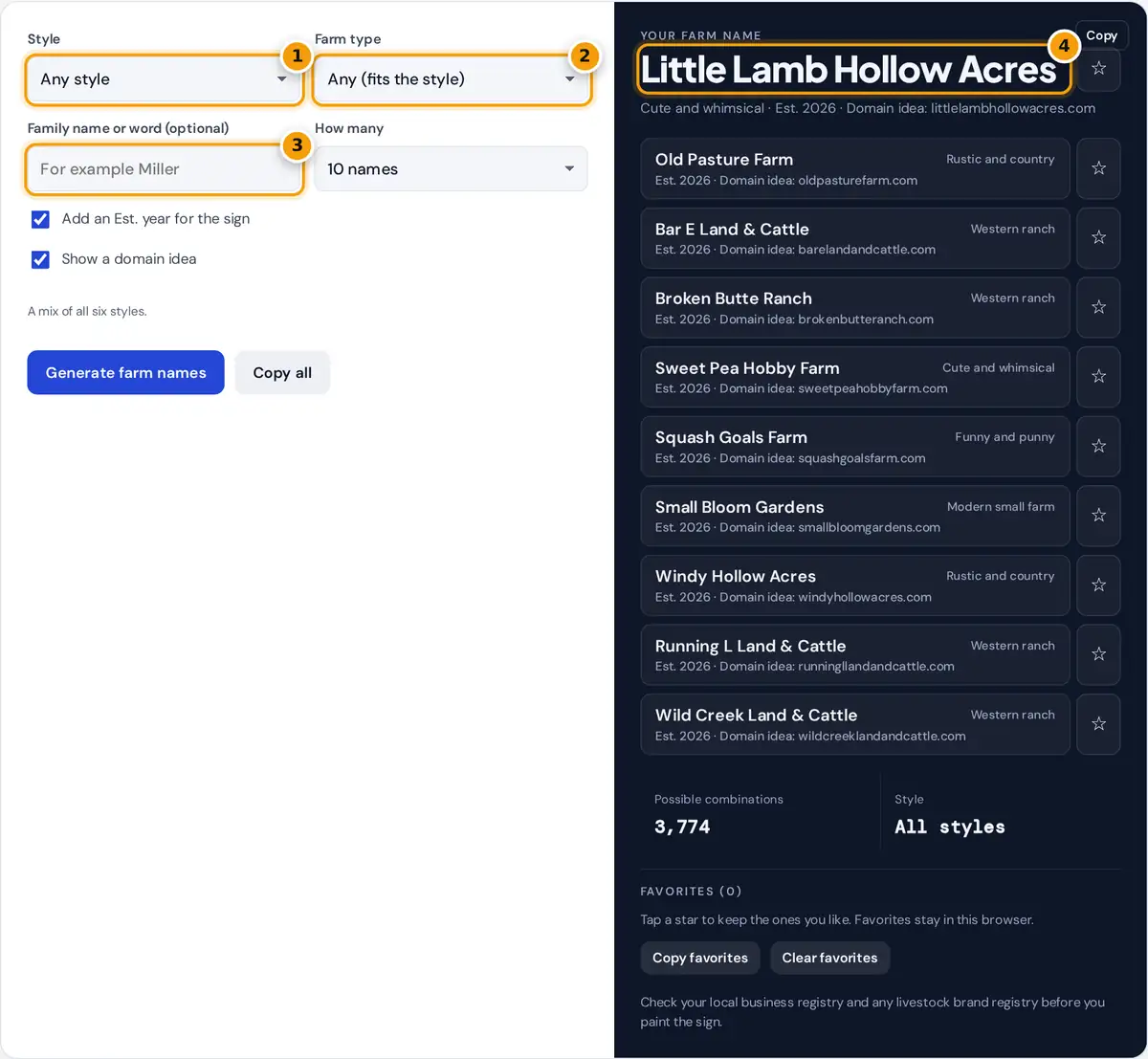Click Generate farm names button

click(x=125, y=373)
